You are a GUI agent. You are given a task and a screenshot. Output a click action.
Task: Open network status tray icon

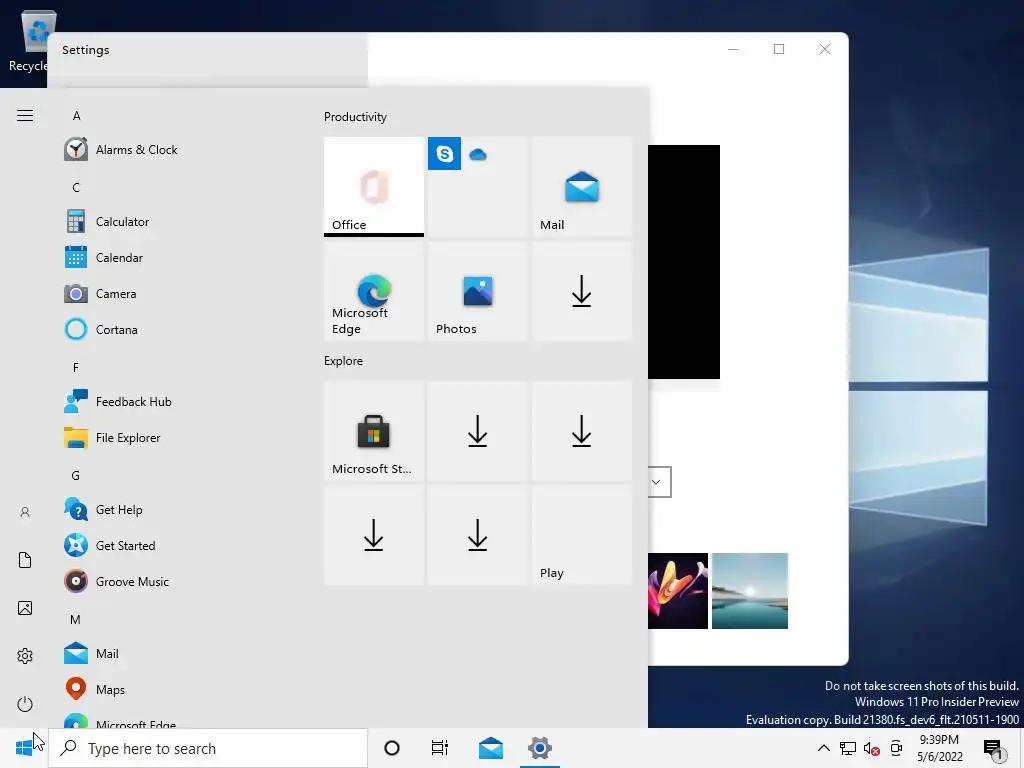848,748
